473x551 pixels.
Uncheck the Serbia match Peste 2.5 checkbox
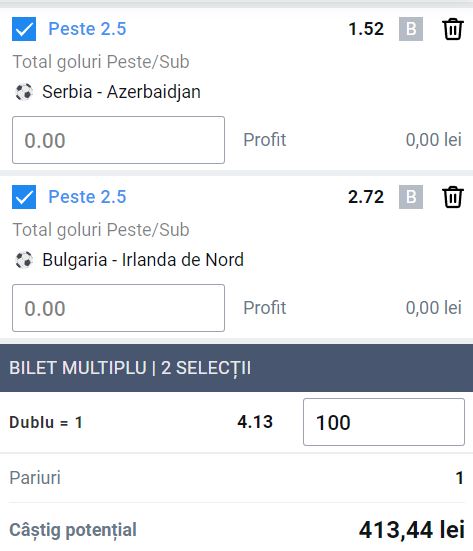tap(24, 29)
